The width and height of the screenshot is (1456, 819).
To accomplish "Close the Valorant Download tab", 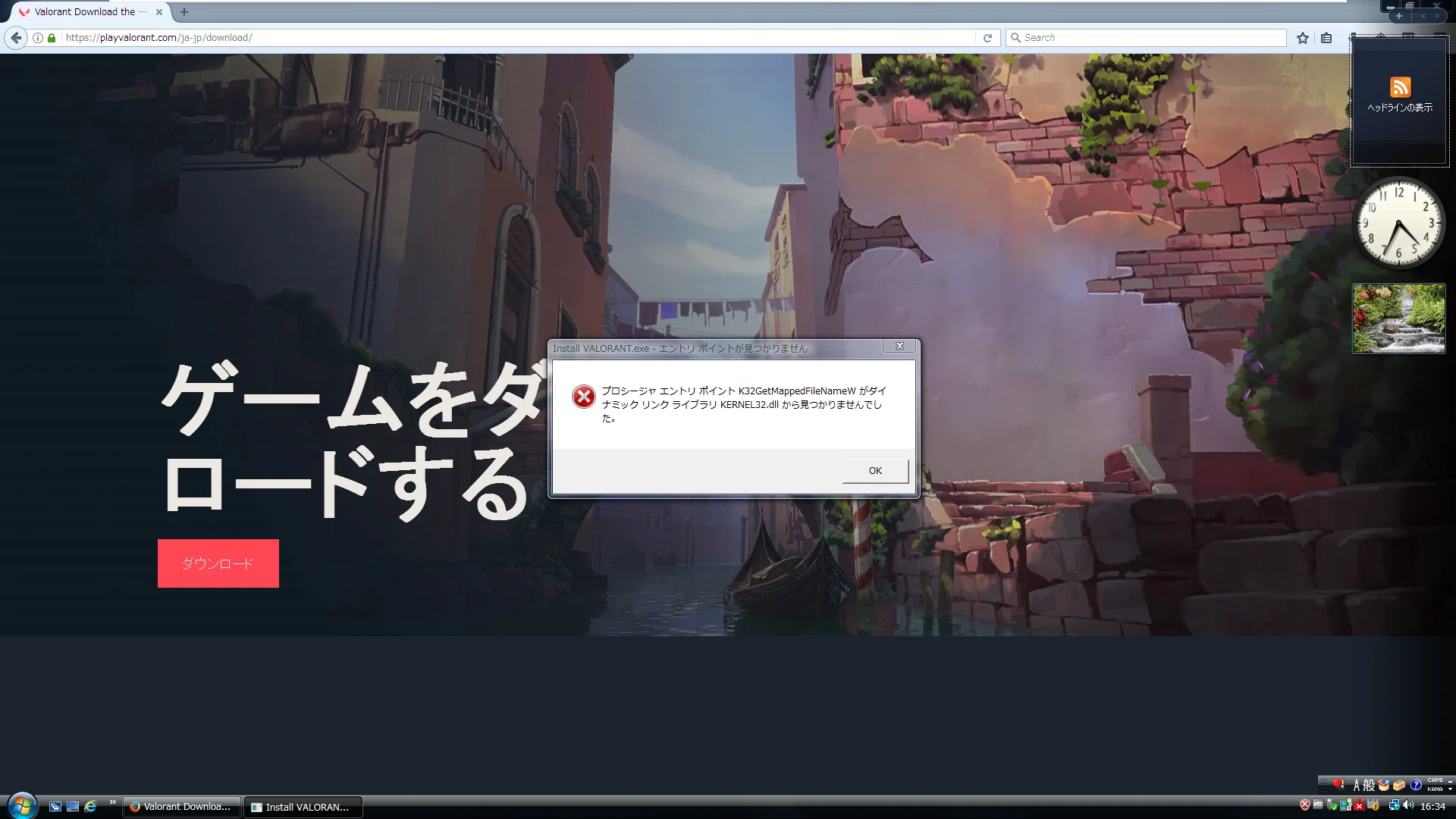I will pyautogui.click(x=159, y=12).
